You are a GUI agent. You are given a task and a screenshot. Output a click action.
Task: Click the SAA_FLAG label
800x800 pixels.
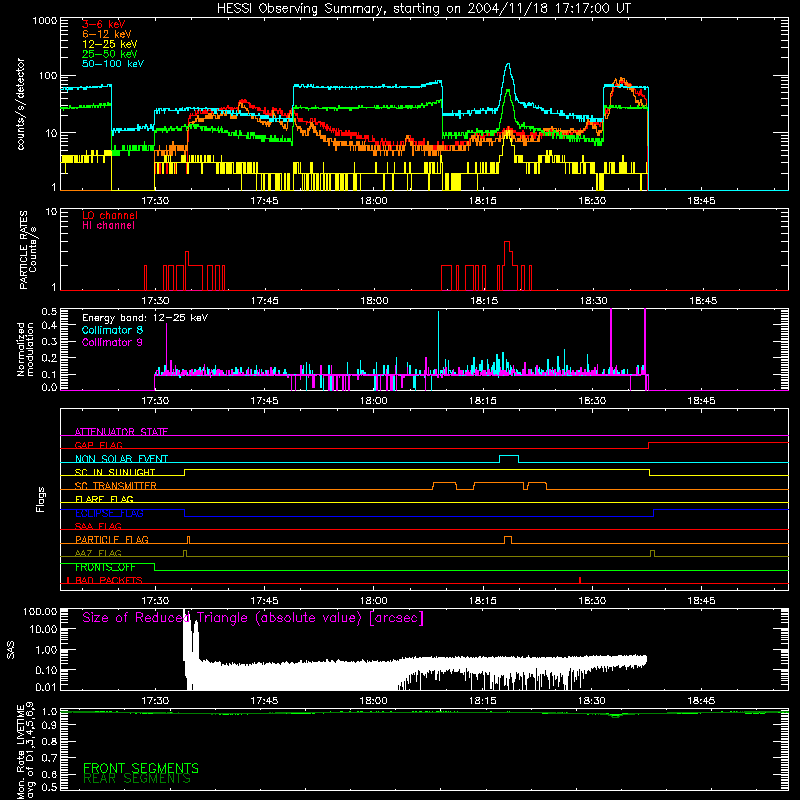(98, 526)
